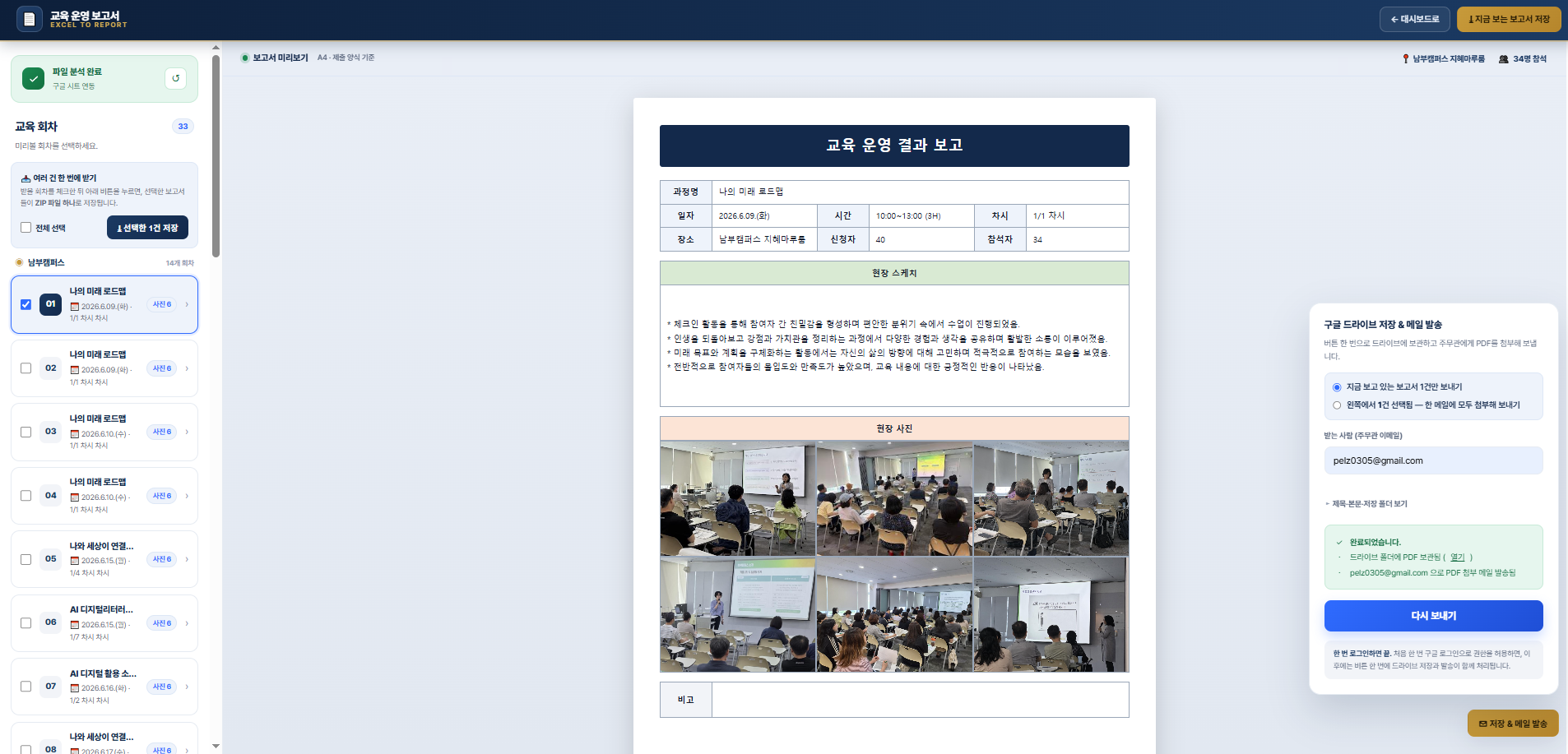1568x754 pixels.
Task: Click the attendees icon beside 34명 참석
Action: [1504, 59]
